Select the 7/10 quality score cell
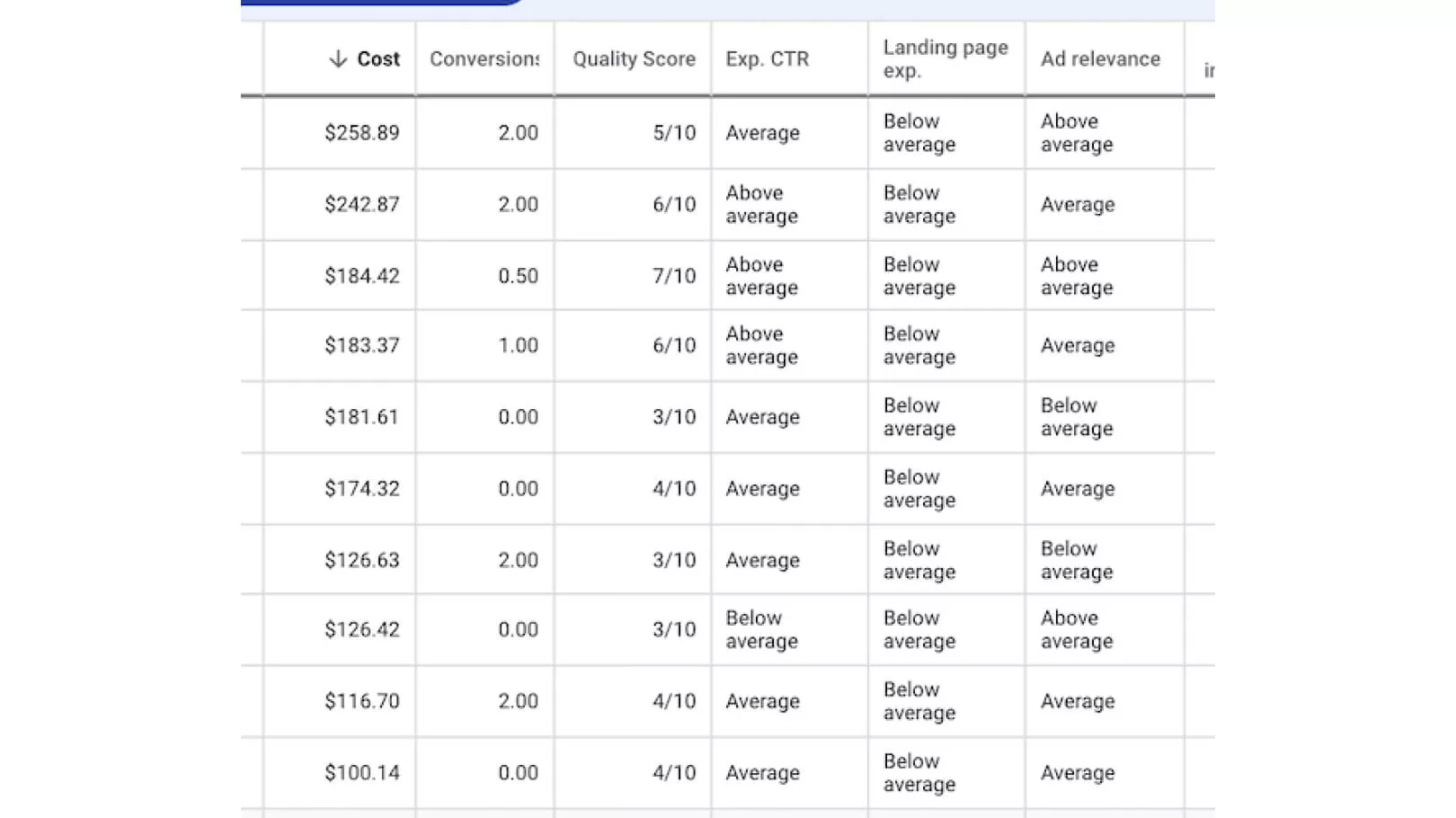This screenshot has height=818, width=1456. pyautogui.click(x=674, y=276)
